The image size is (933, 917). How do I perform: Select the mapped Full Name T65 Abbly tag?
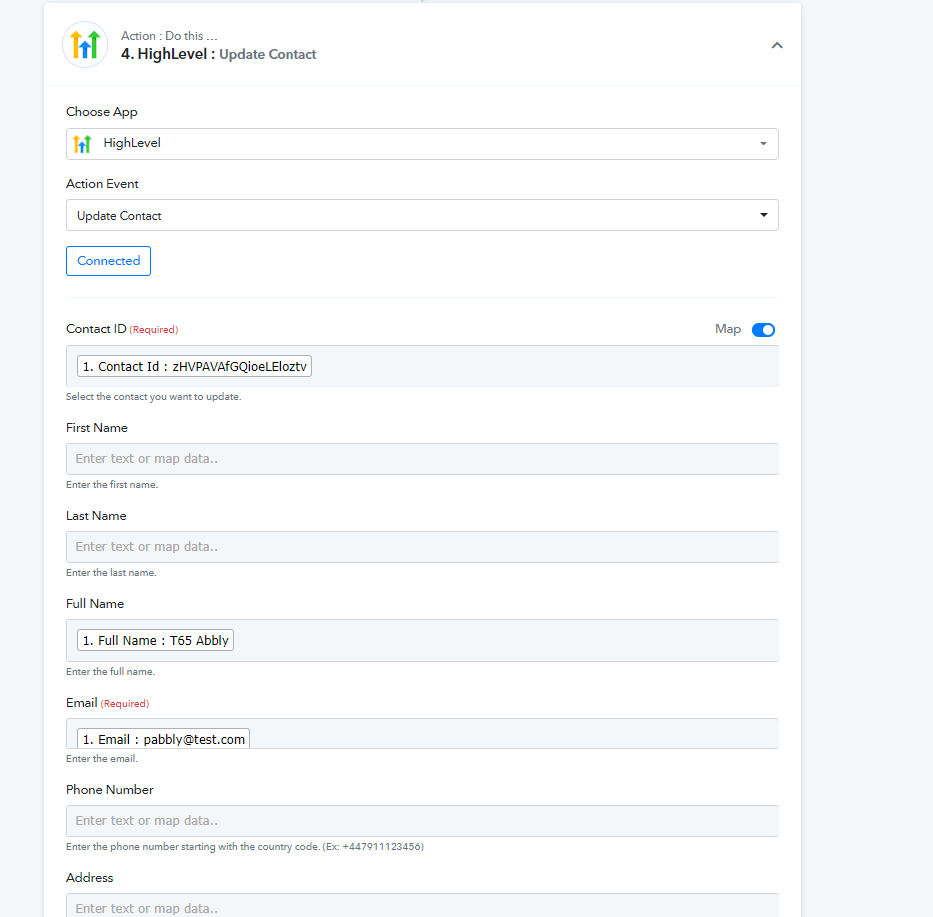(x=155, y=640)
